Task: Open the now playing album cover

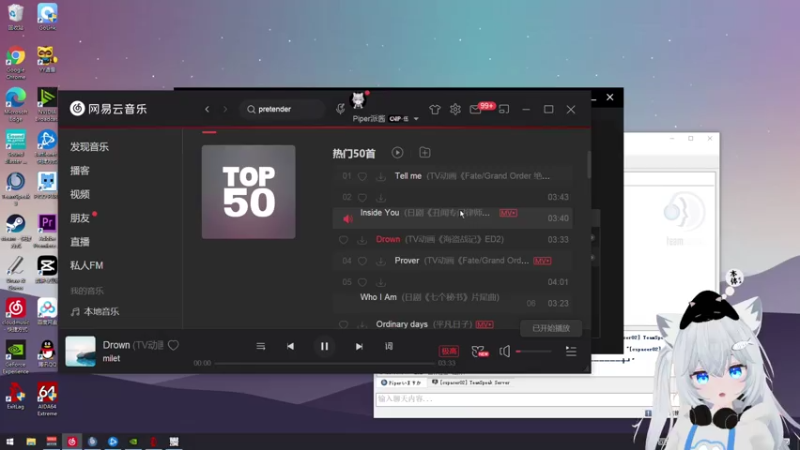Action: 81,351
